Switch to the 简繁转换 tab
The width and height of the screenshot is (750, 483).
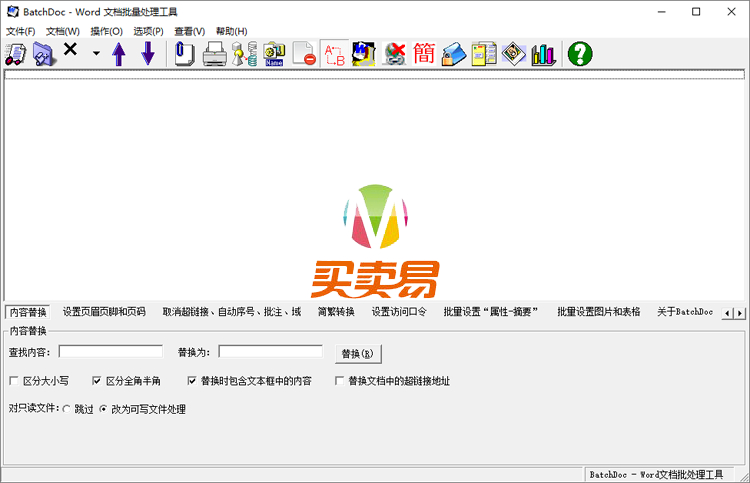(x=336, y=312)
